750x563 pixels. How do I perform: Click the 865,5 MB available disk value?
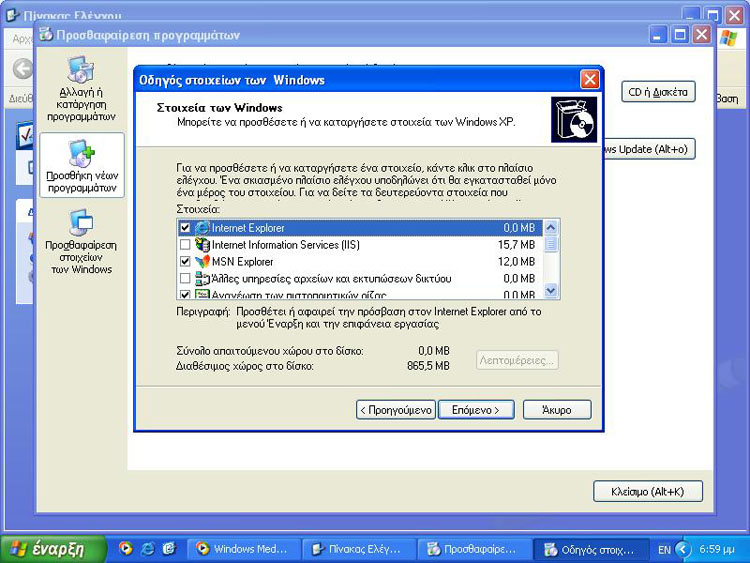click(428, 366)
